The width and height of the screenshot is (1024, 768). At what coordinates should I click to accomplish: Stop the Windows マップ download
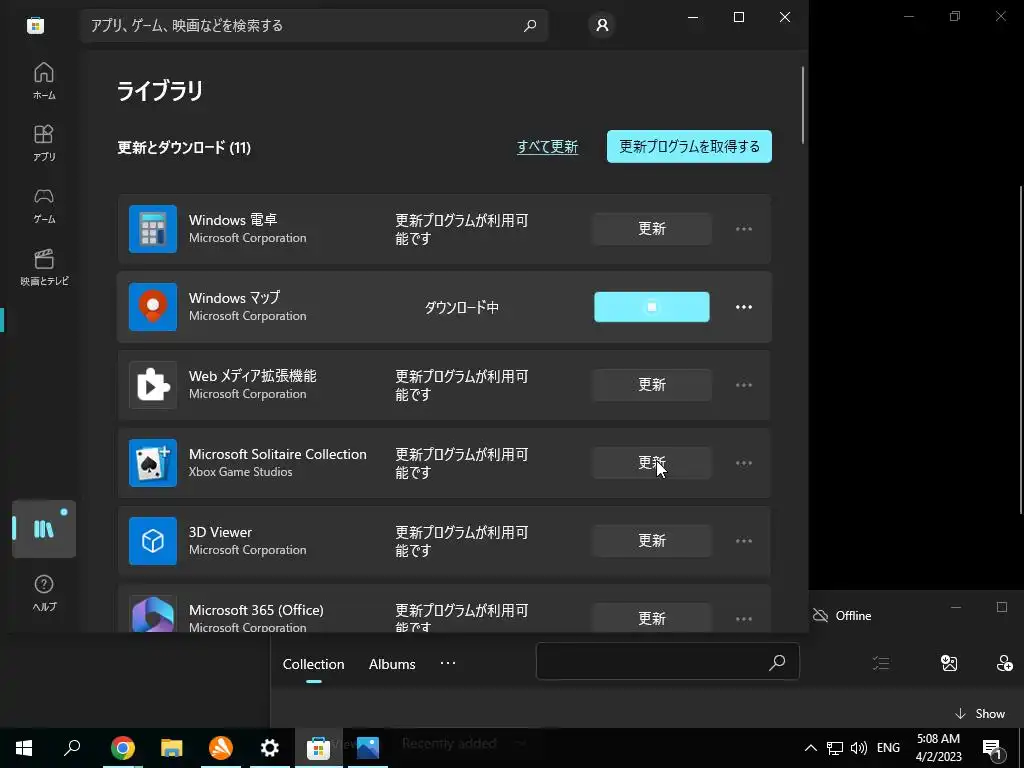coord(652,307)
